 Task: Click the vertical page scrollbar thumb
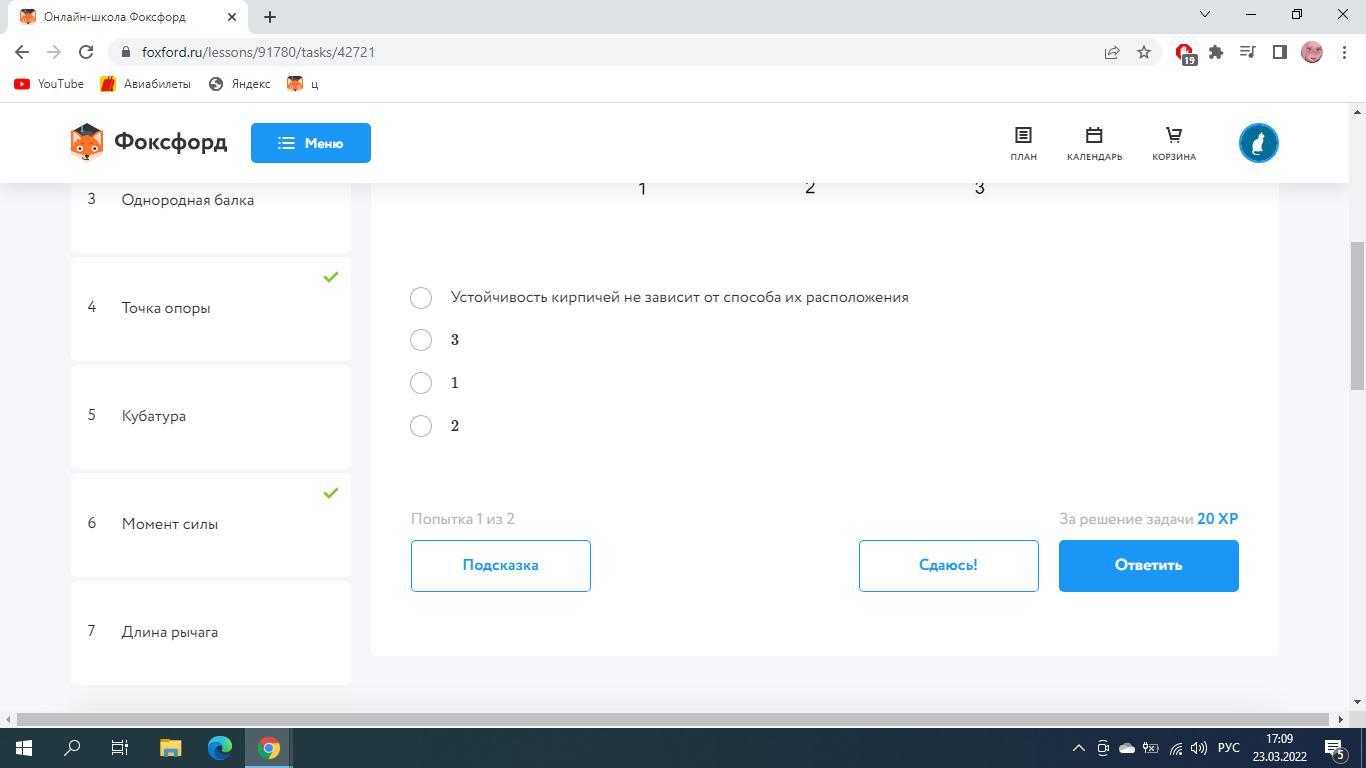[1357, 316]
